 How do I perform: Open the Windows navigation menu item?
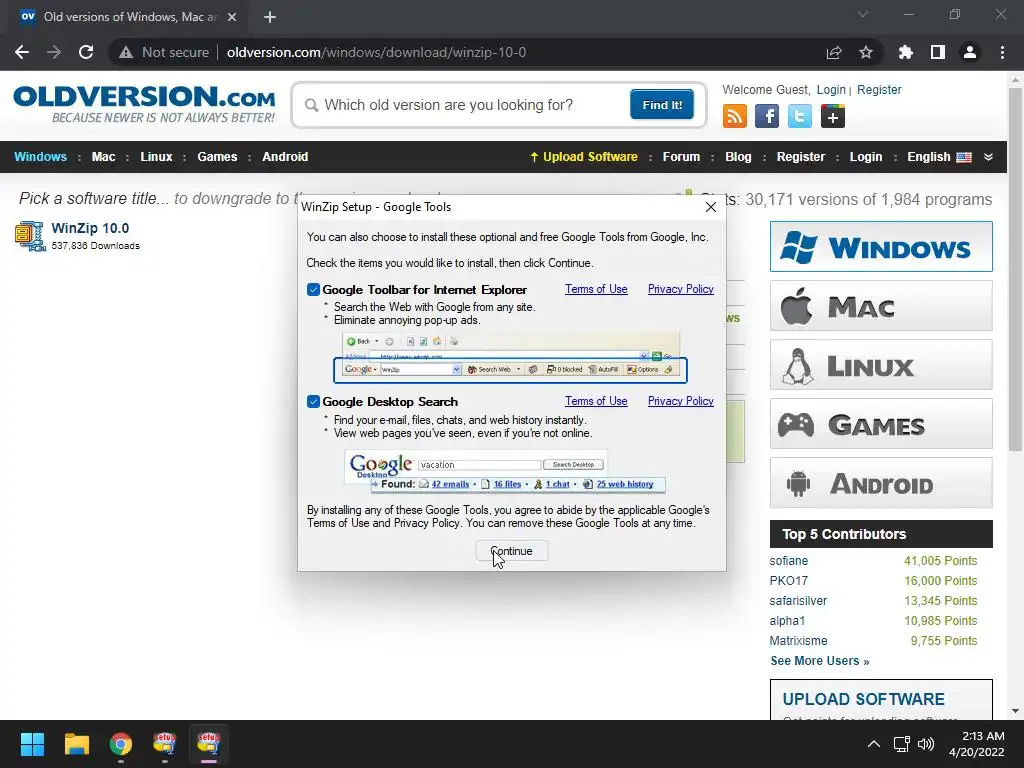tap(40, 157)
